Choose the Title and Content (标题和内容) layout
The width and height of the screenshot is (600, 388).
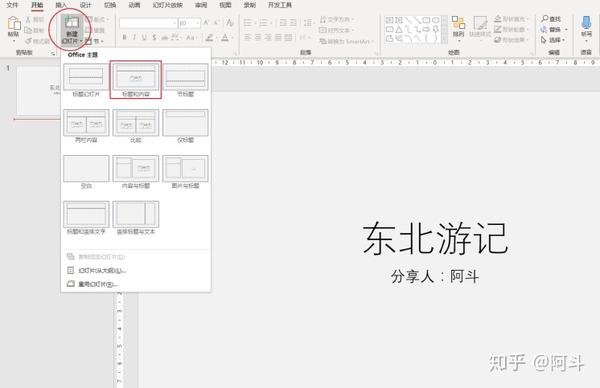[x=136, y=80]
